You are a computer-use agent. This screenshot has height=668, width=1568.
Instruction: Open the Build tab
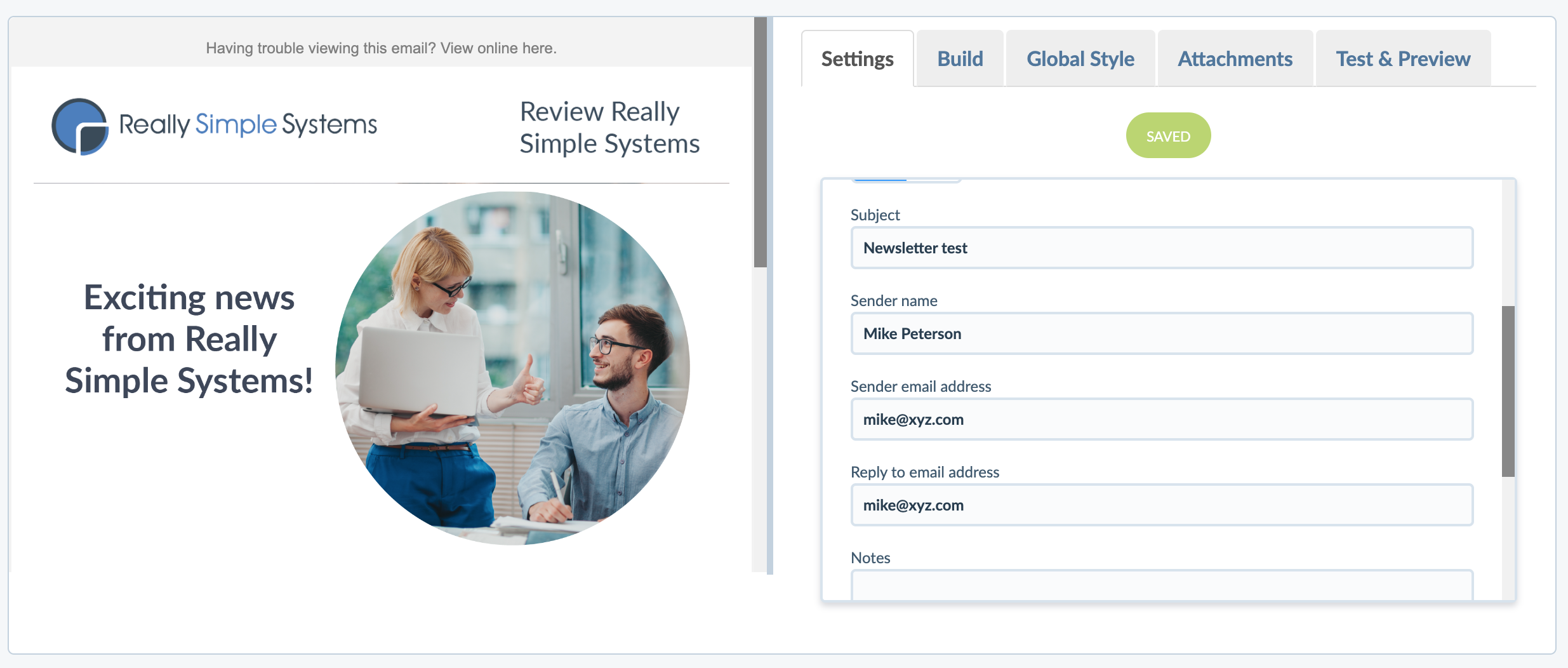click(x=960, y=58)
